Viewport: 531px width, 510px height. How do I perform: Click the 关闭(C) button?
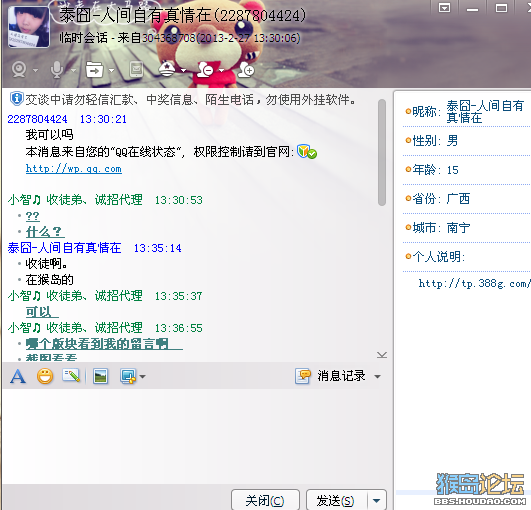click(265, 500)
